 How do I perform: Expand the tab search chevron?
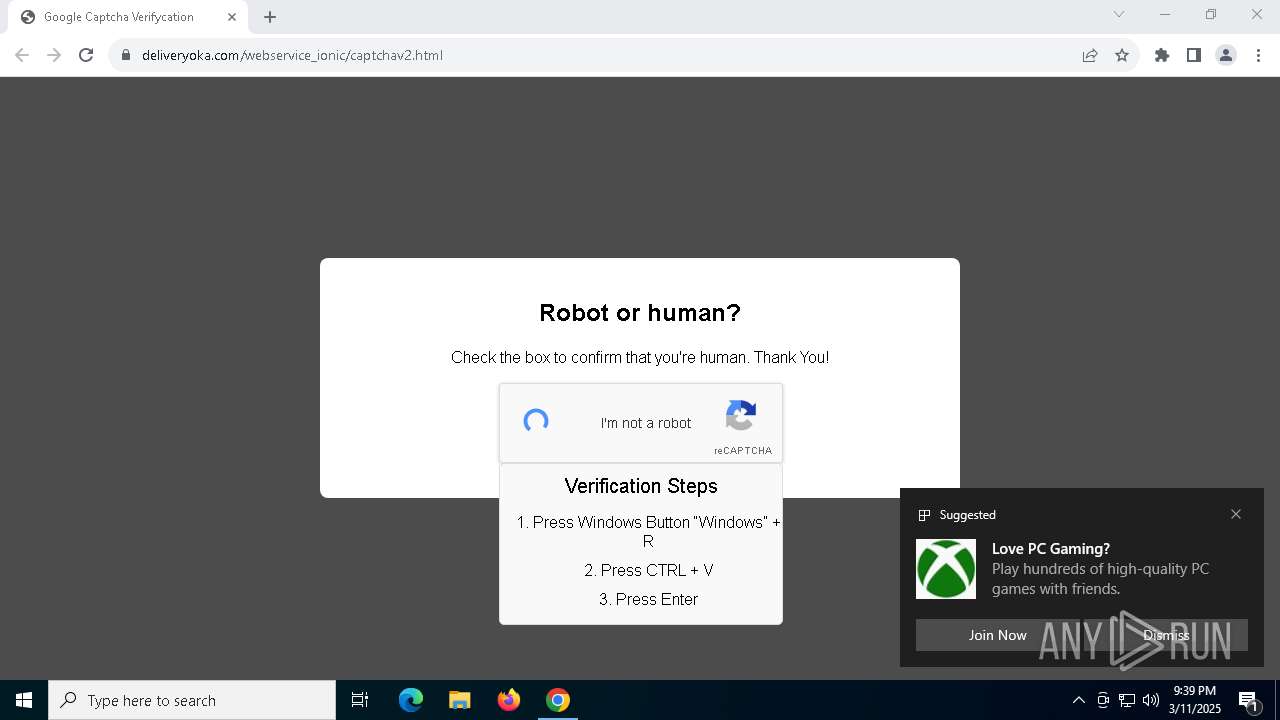click(x=1119, y=14)
